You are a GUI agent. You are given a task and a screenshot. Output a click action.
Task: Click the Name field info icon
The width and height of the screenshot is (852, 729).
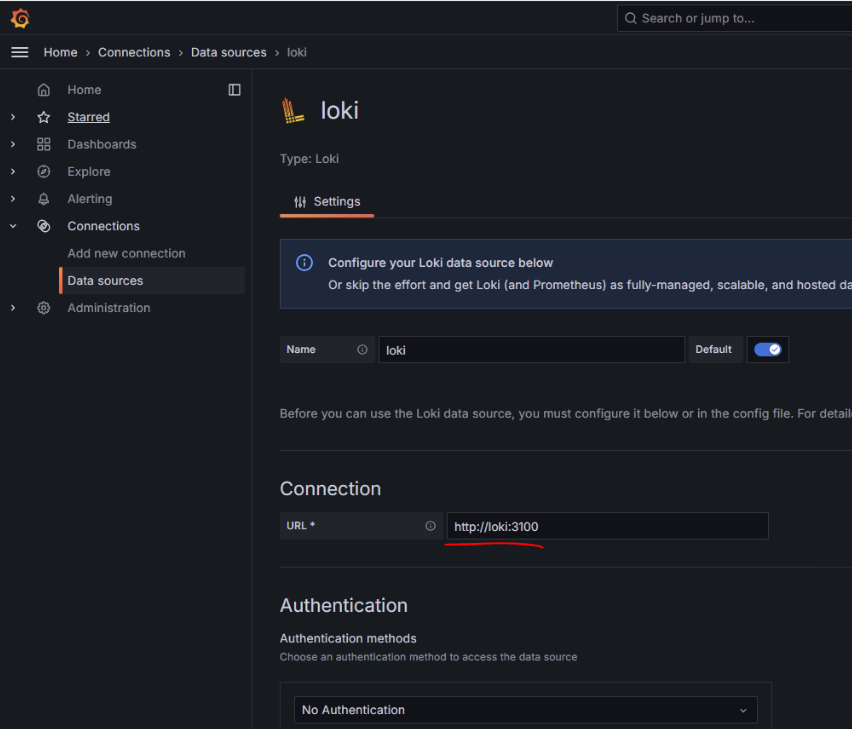[362, 350]
